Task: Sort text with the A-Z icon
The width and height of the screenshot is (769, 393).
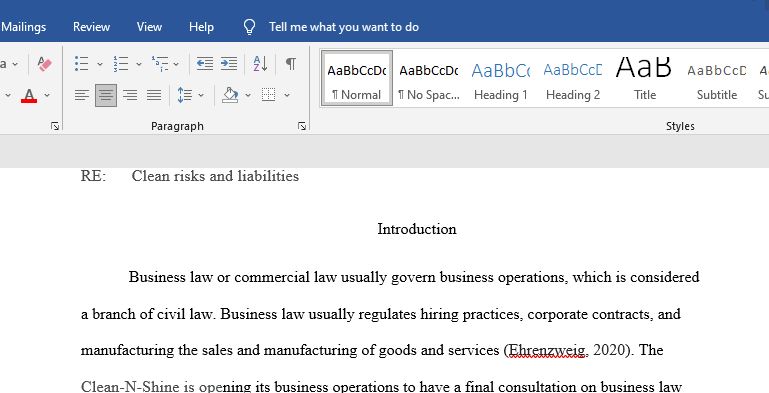Action: pos(260,64)
